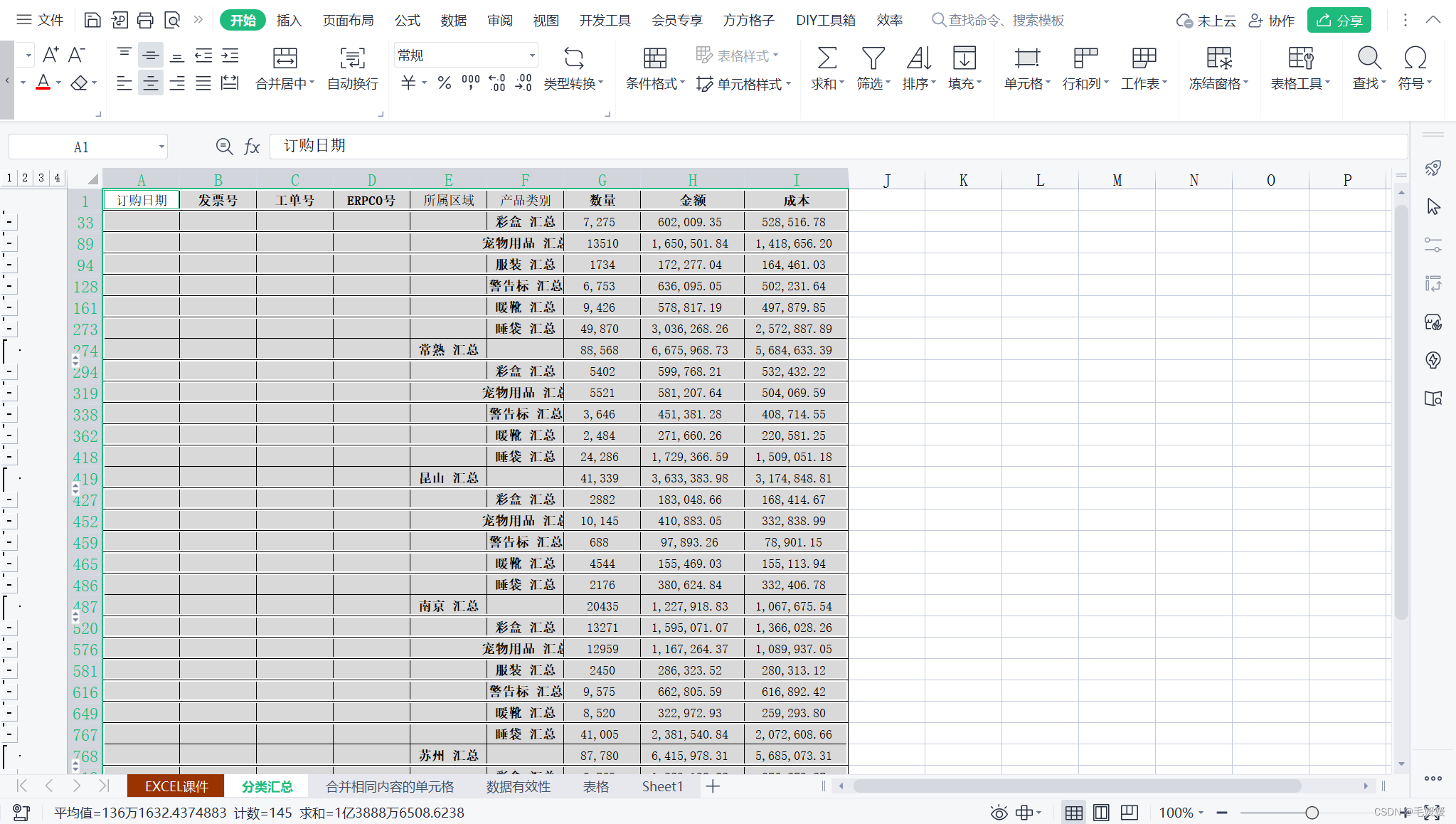
Task: Select outline level 2 button
Action: 25,178
